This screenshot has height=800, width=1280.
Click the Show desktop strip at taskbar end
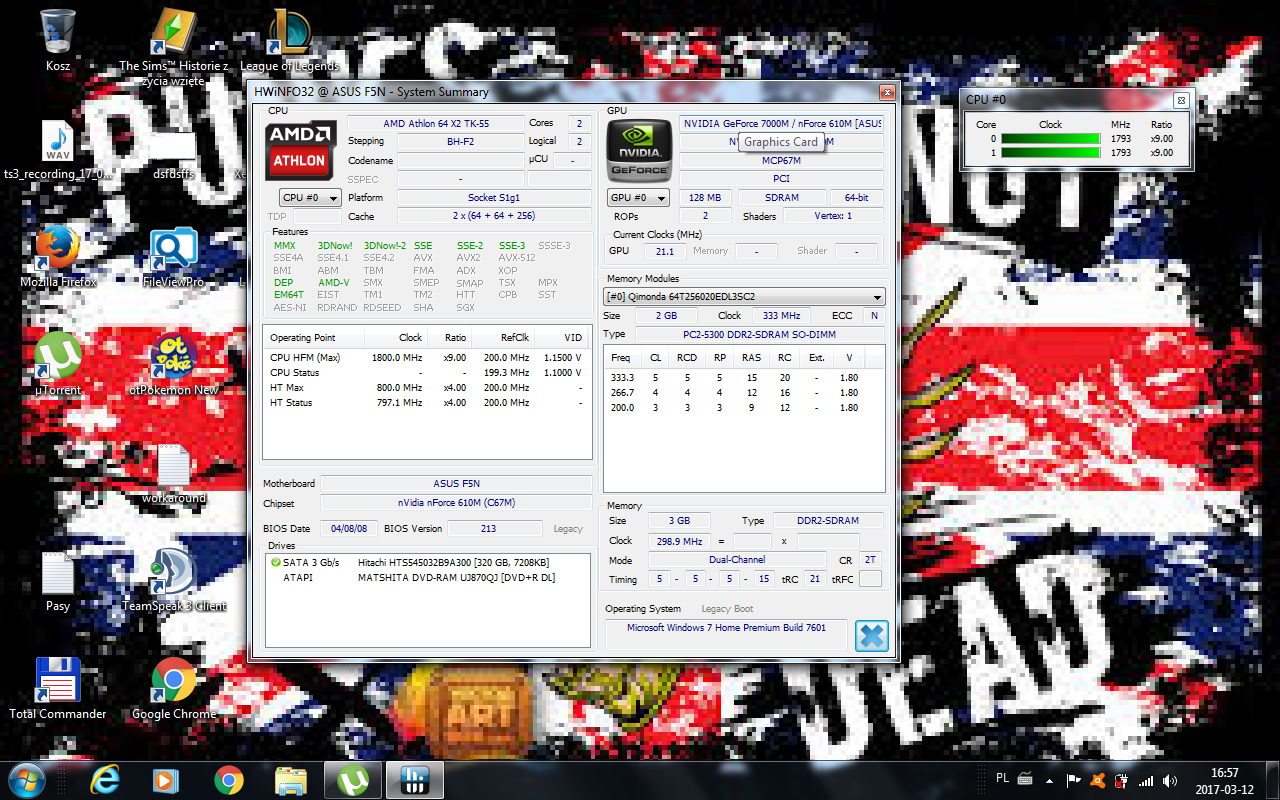[x=1272, y=780]
